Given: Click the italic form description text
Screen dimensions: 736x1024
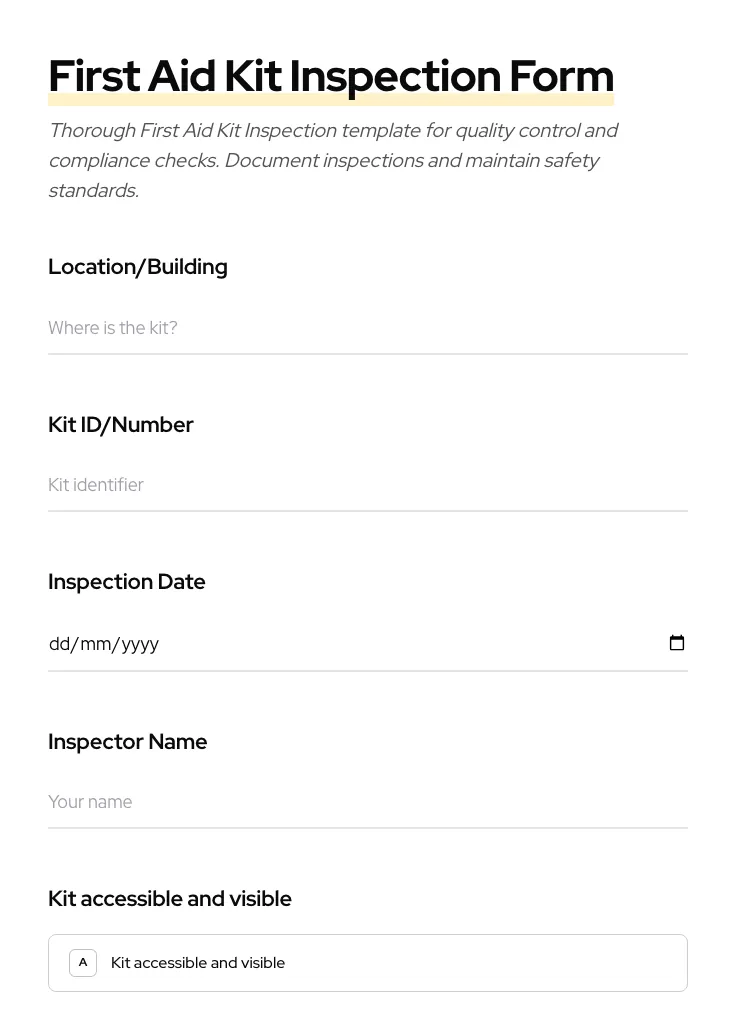Looking at the screenshot, I should click(x=334, y=160).
